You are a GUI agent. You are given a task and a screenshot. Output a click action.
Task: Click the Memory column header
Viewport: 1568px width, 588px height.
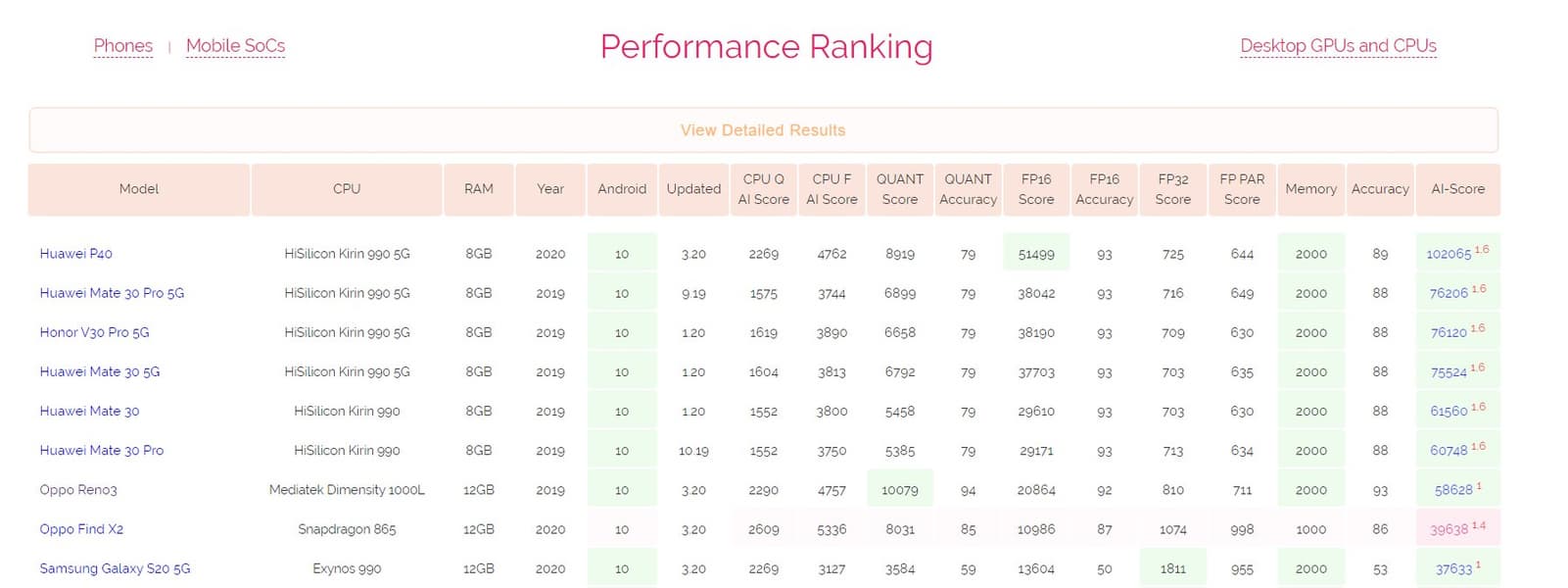[1310, 189]
